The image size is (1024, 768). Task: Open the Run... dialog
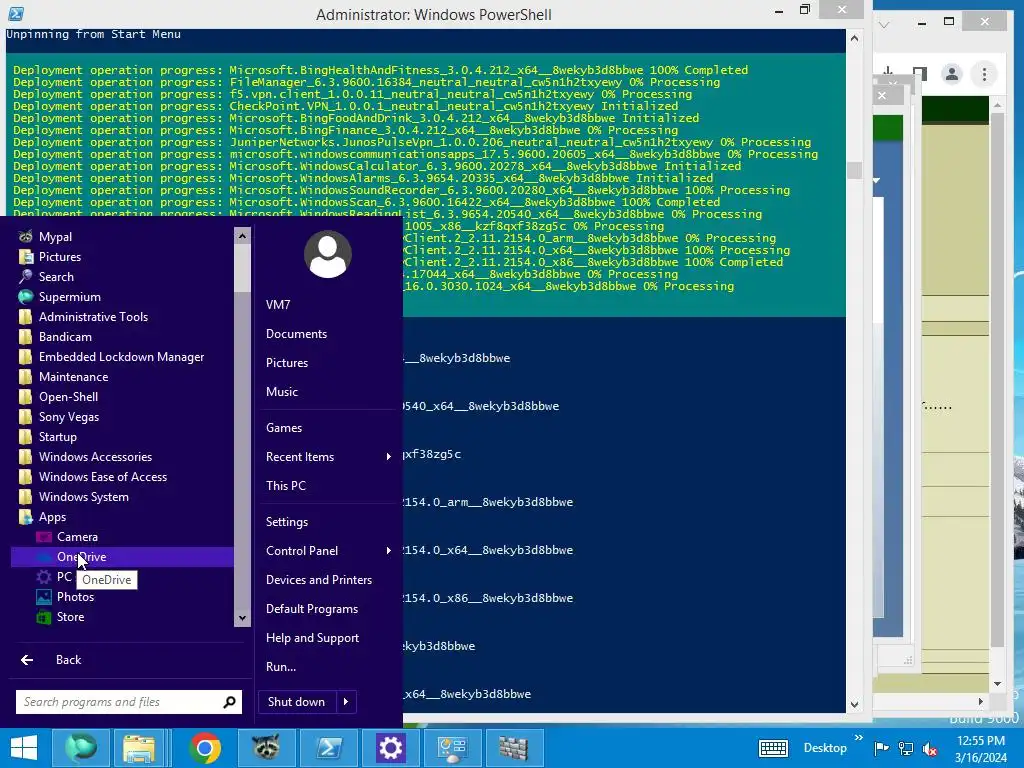click(281, 667)
